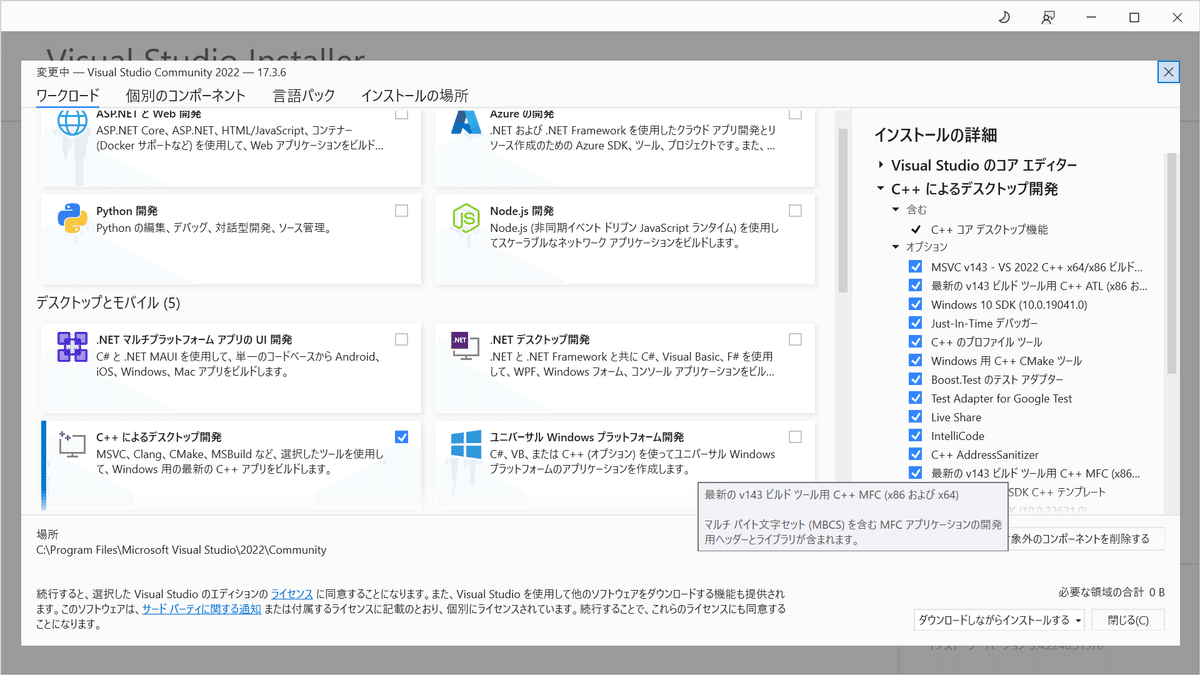Screen dimensions: 1200x675
Task: Switch to the ワークロード tab
Action: click(68, 96)
